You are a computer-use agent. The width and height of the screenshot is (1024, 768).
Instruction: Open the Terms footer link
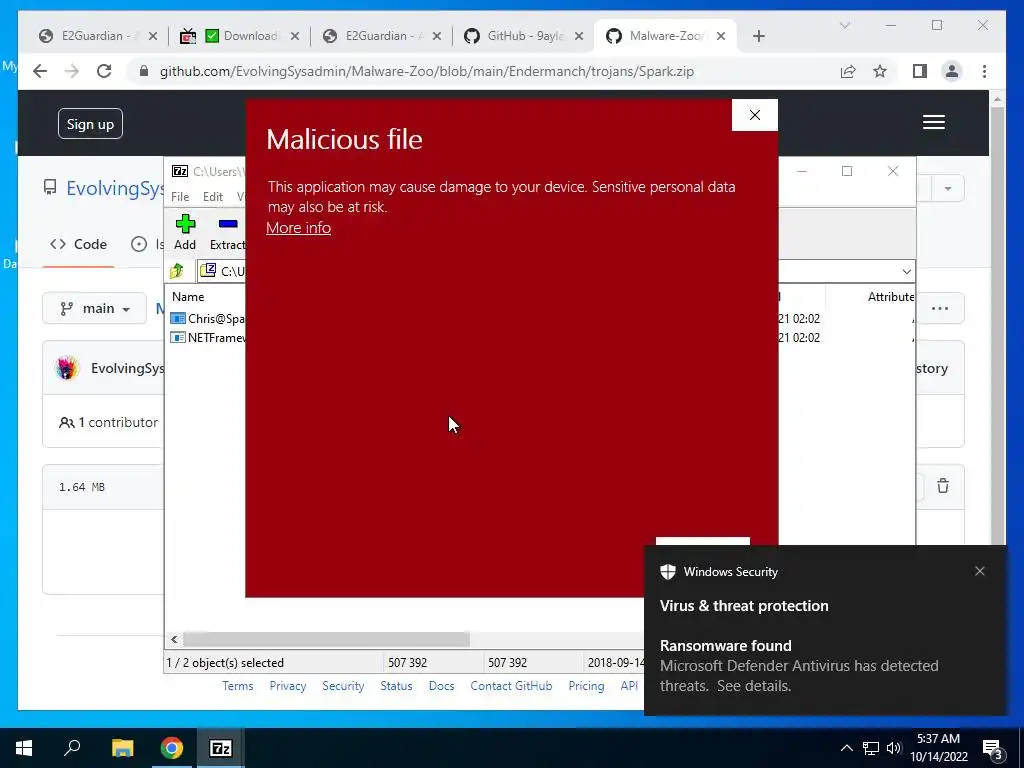[x=238, y=686]
